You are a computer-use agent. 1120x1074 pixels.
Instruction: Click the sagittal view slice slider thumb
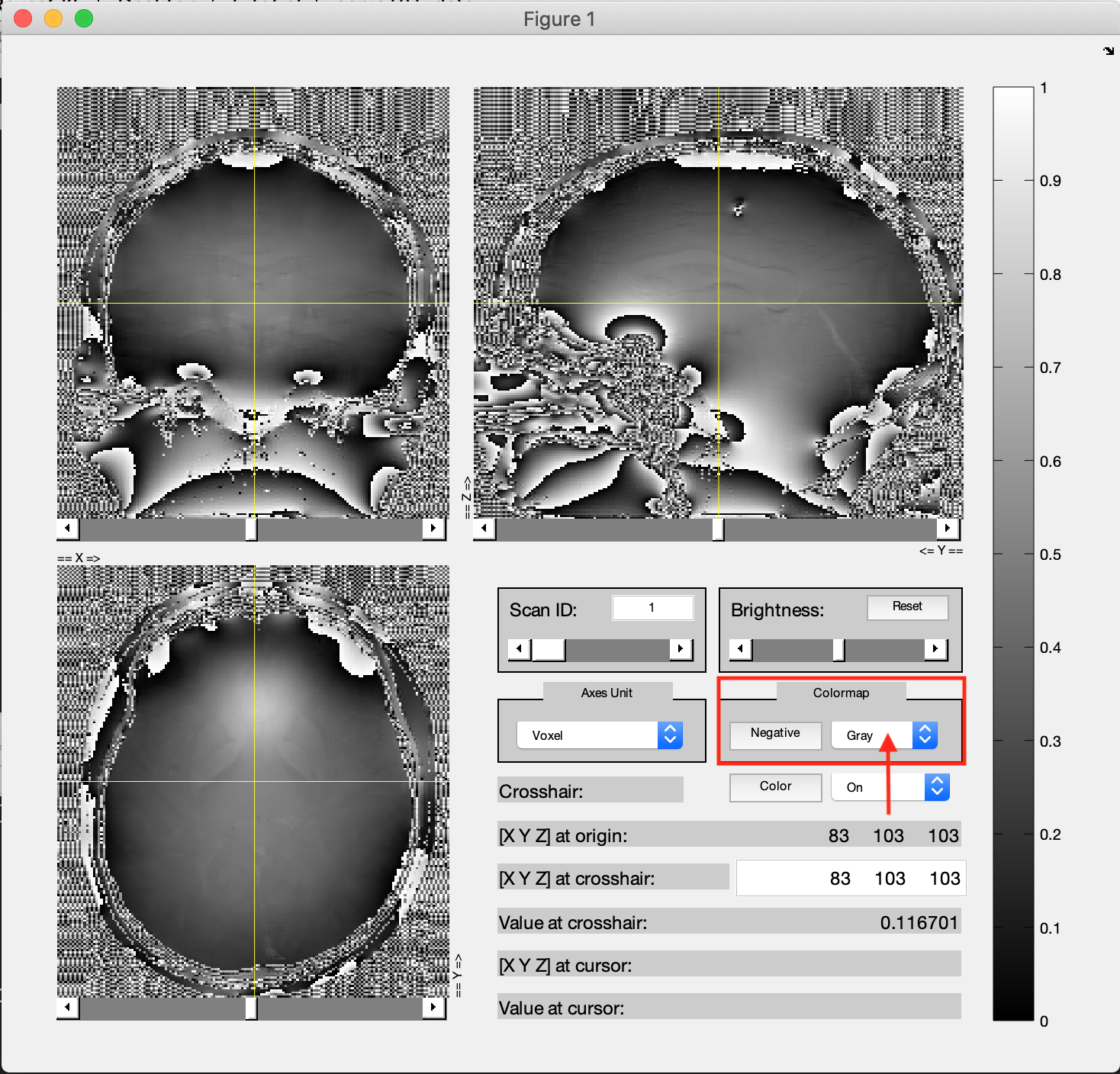pos(718,528)
